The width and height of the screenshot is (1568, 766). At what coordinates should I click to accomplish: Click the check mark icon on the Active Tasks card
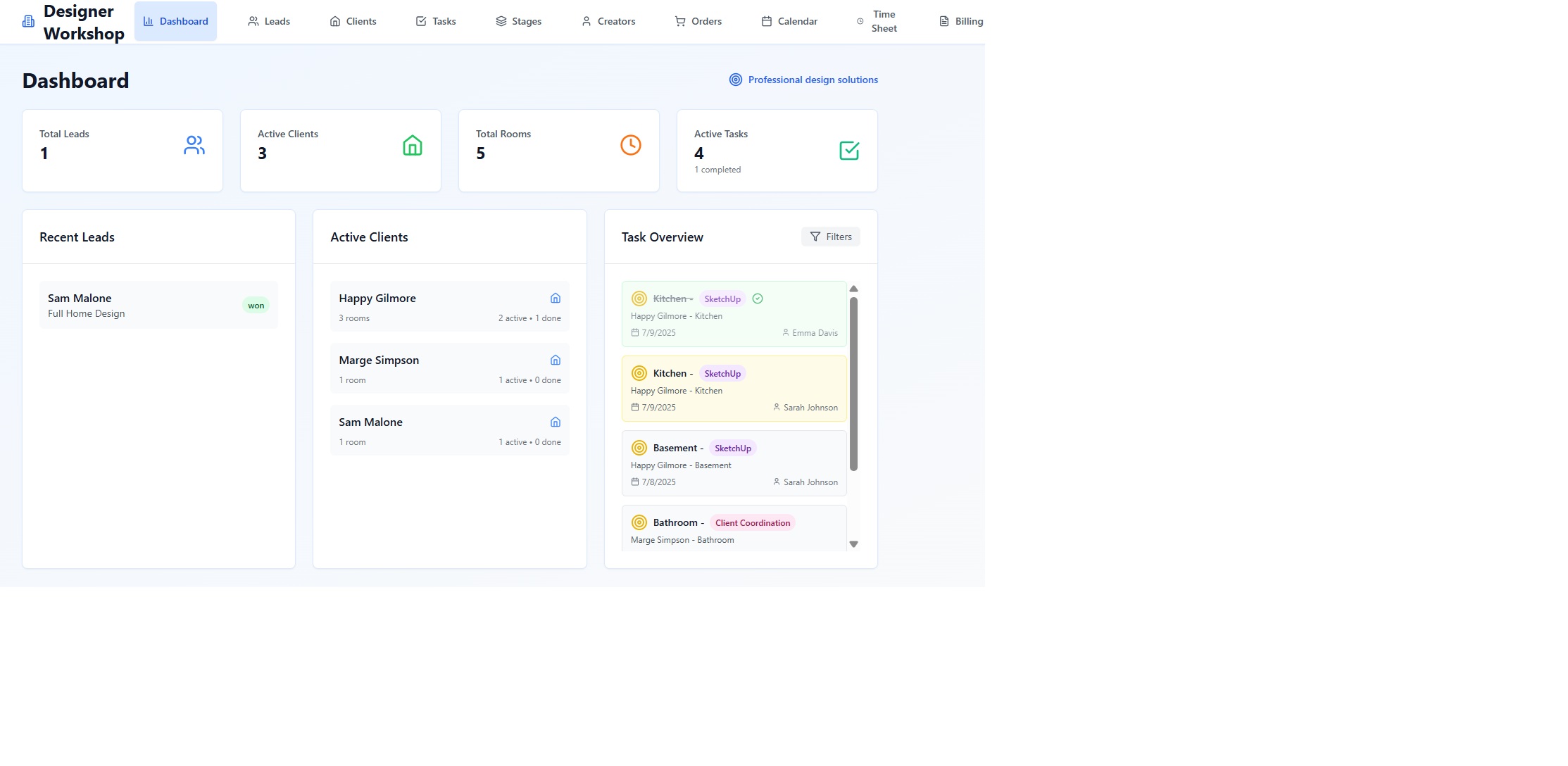(x=848, y=151)
